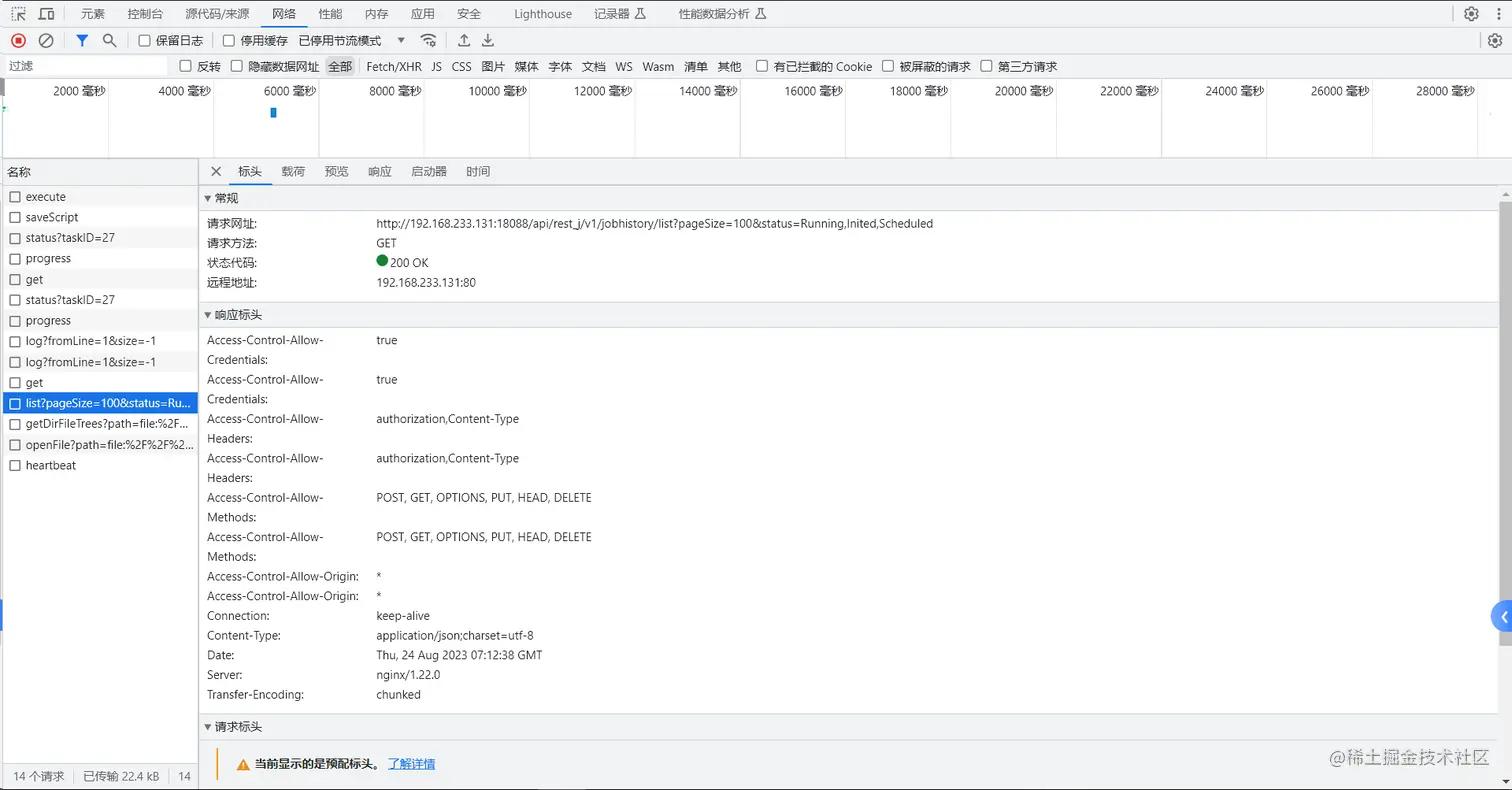The width and height of the screenshot is (1512, 790).
Task: Activate the inspect element picker icon
Action: click(x=18, y=14)
